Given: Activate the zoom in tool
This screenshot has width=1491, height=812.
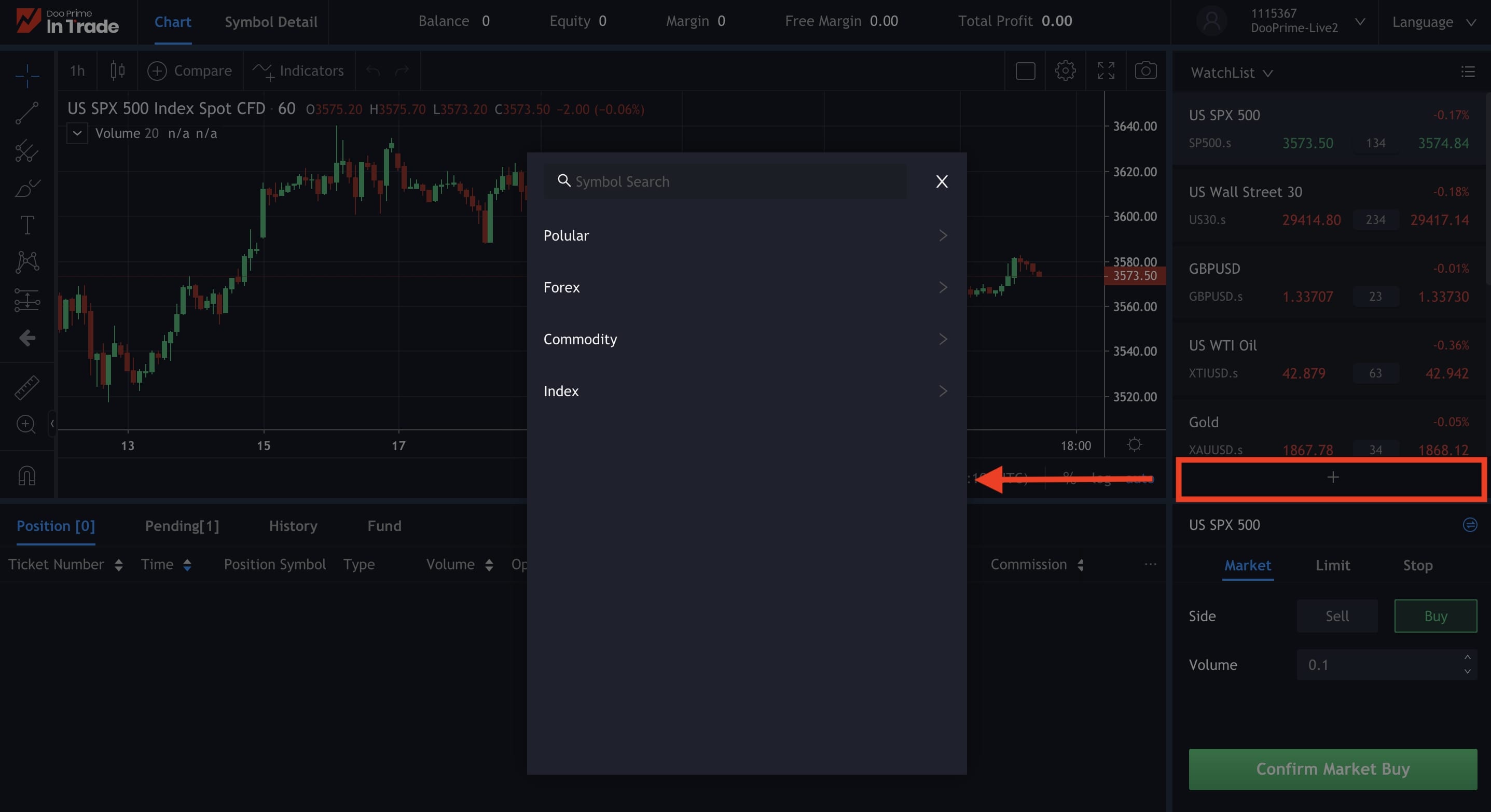Looking at the screenshot, I should 26,424.
